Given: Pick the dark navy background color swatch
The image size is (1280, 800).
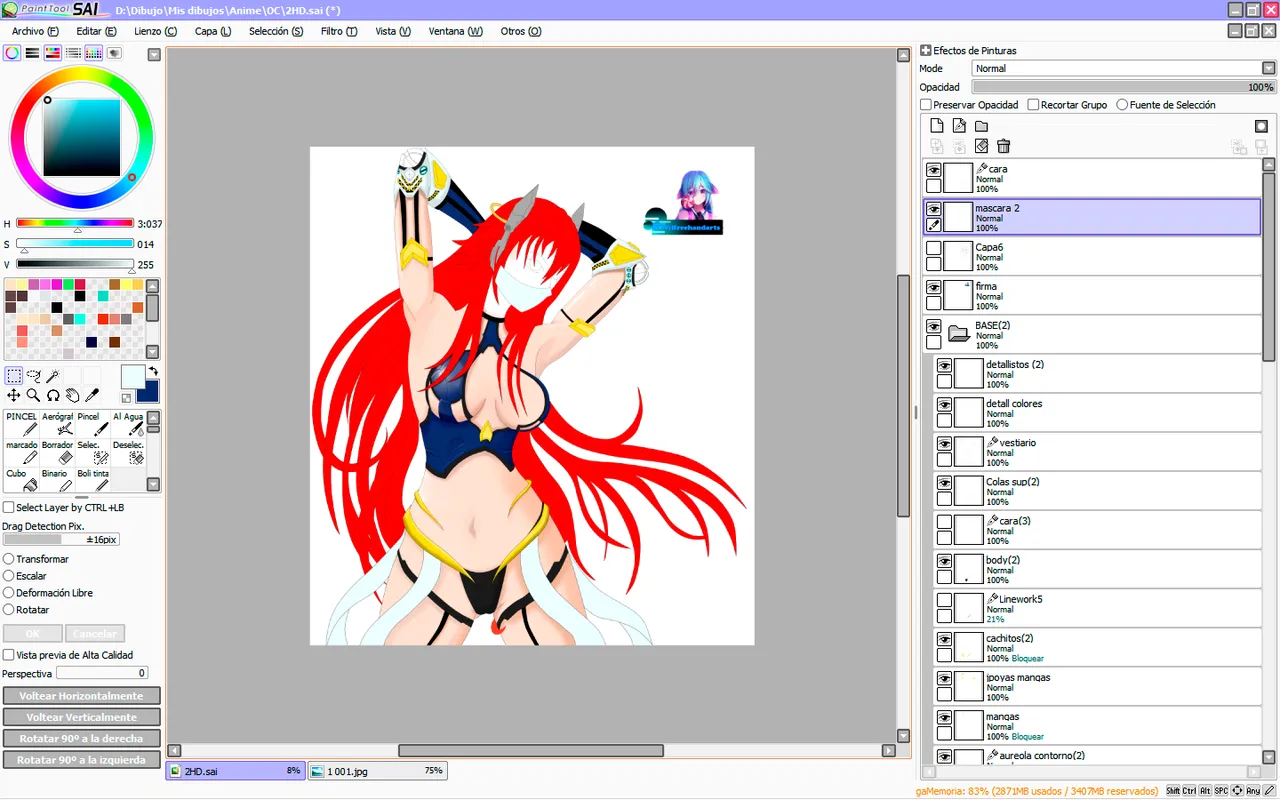Looking at the screenshot, I should tap(150, 394).
